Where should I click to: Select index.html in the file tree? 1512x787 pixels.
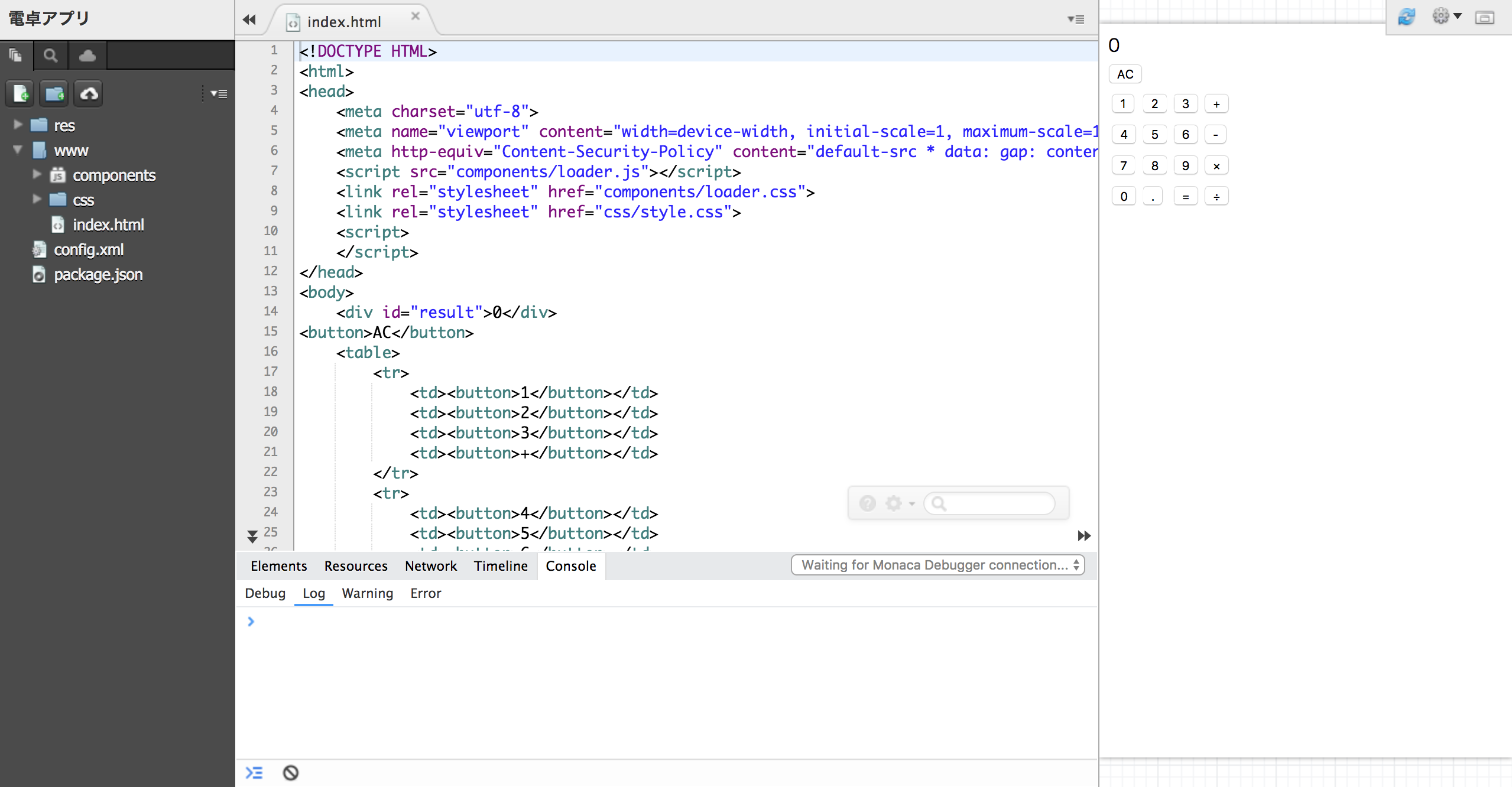click(108, 225)
